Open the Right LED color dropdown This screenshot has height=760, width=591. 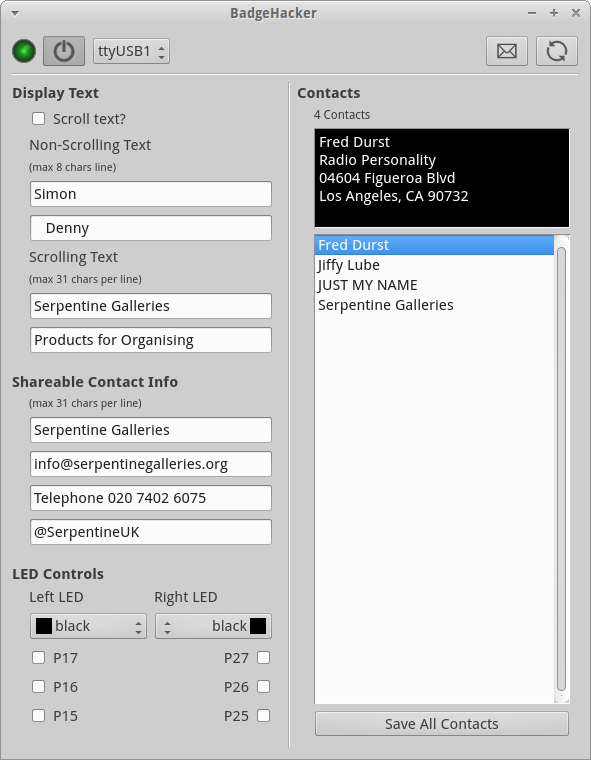click(213, 626)
